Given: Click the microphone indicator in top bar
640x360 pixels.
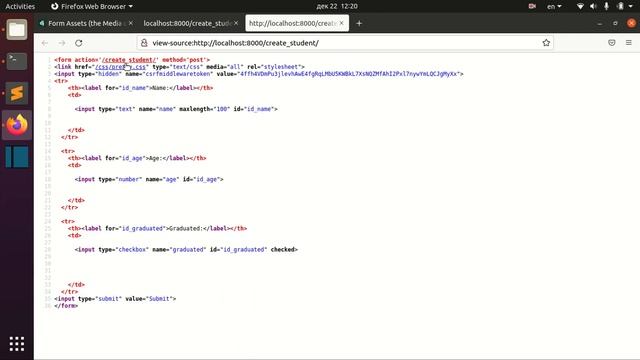Looking at the screenshot, I should [x=607, y=6].
